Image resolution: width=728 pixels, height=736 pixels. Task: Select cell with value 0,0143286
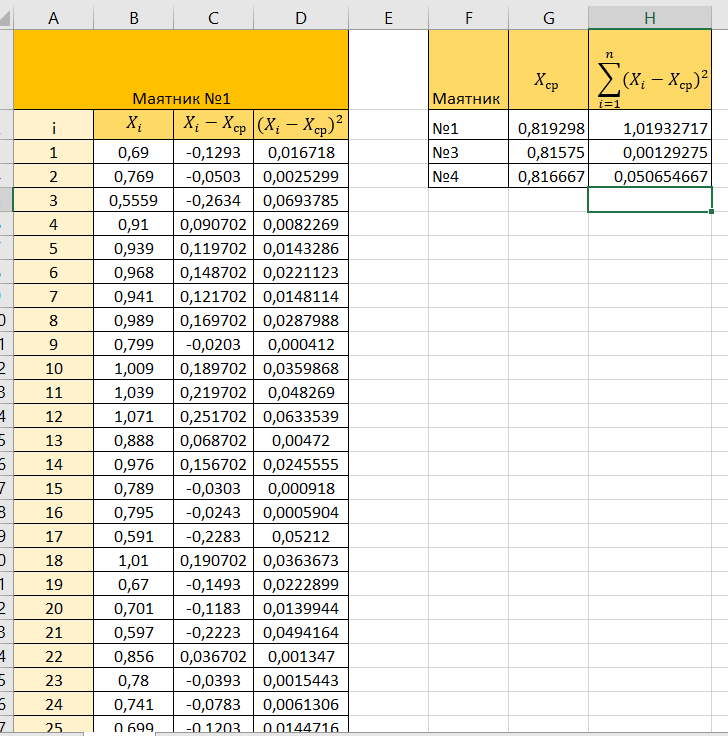(301, 248)
